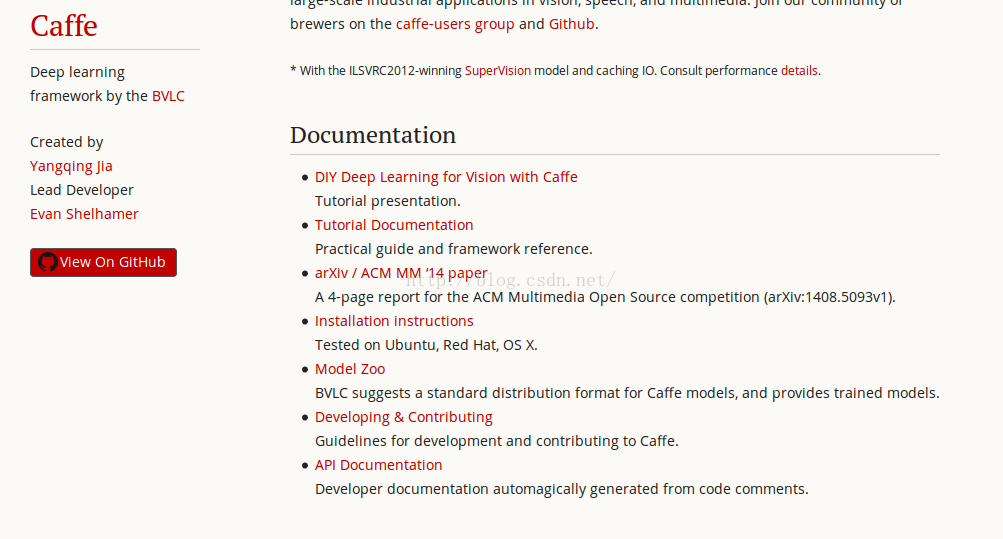Open Yangqing Jia's profile link

[x=71, y=166]
